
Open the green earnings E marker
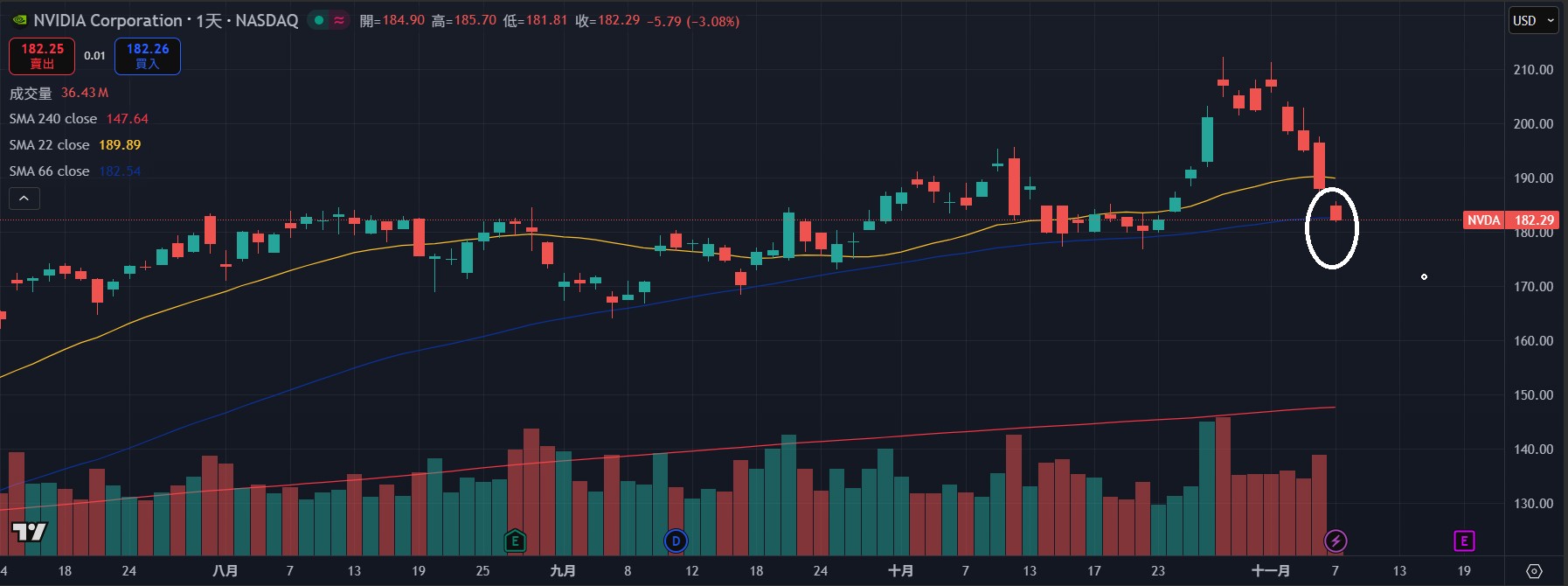(x=515, y=541)
